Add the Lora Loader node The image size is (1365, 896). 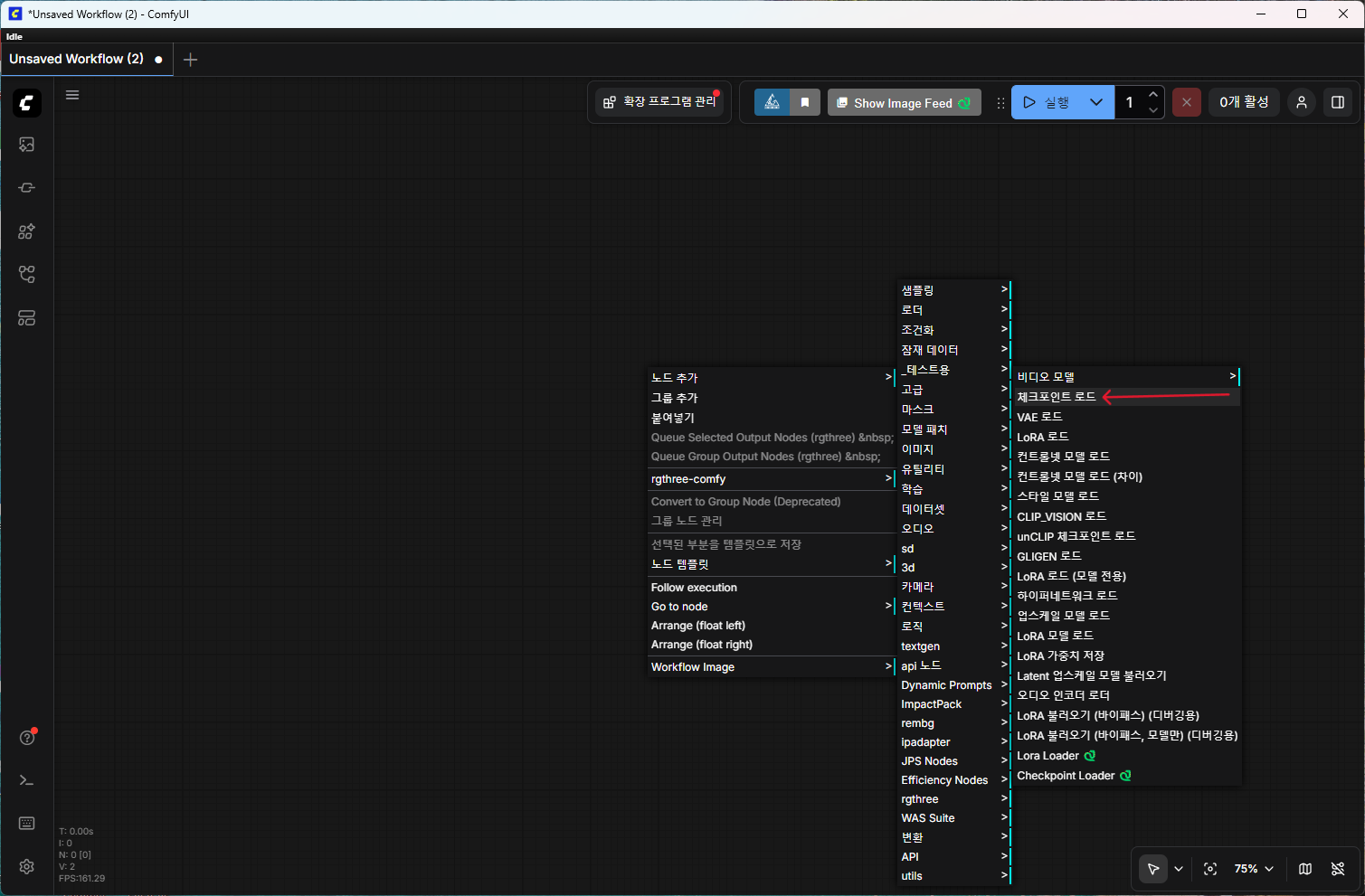pyautogui.click(x=1126, y=756)
